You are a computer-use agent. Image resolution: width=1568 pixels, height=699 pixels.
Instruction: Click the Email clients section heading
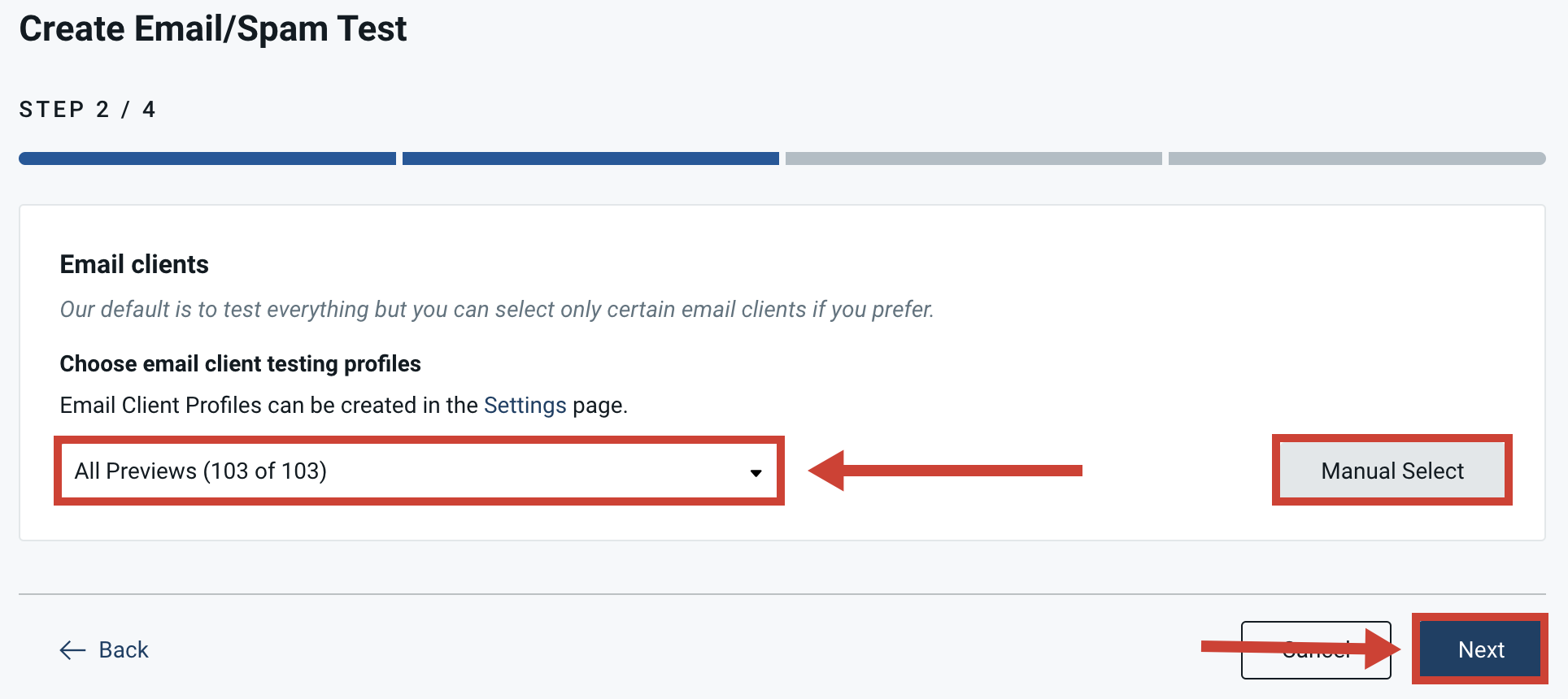[133, 263]
